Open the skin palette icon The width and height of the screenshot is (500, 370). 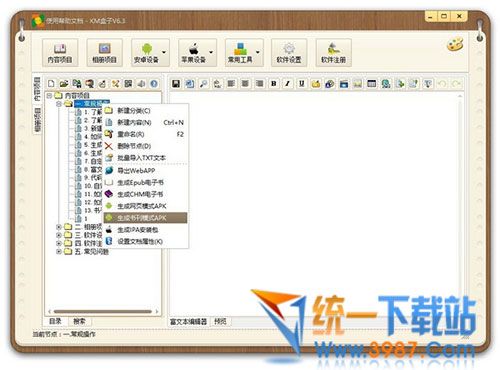[455, 45]
